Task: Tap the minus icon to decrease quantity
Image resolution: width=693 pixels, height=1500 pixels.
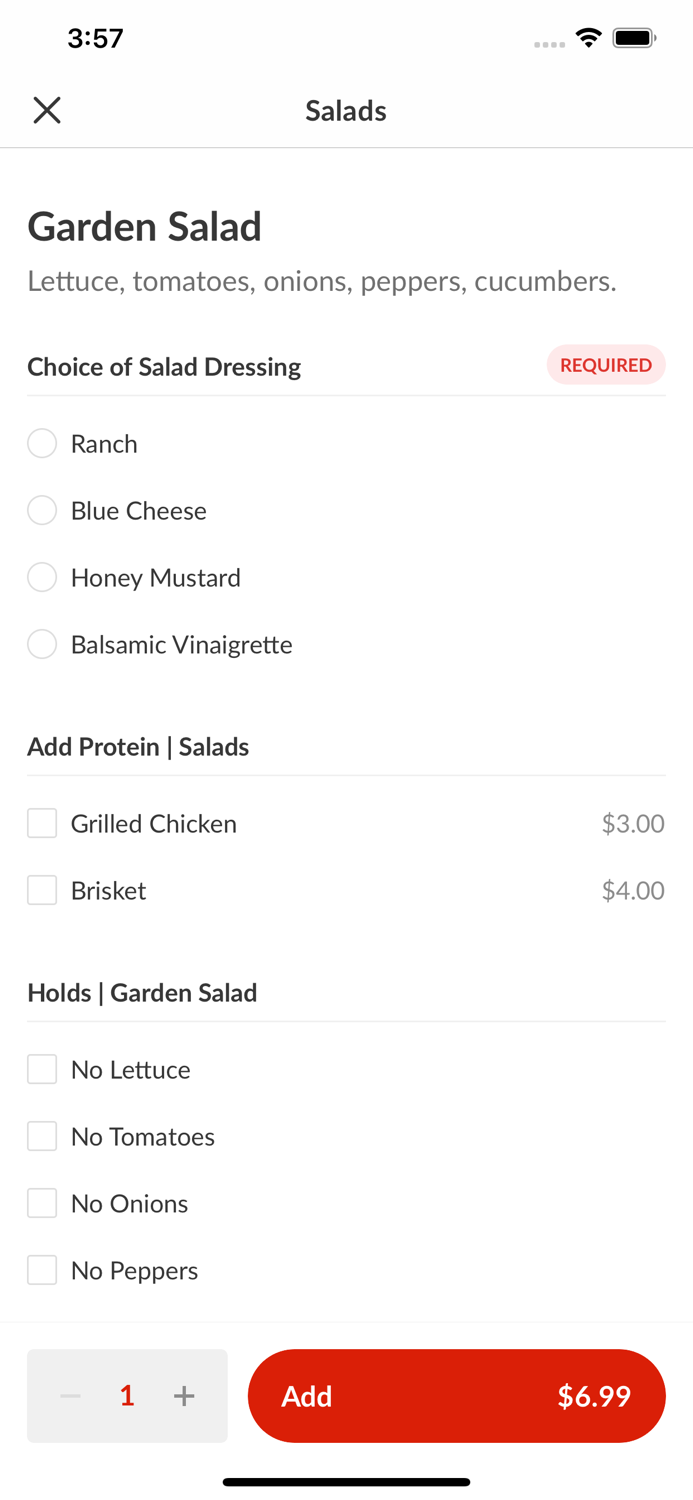Action: coord(70,1395)
